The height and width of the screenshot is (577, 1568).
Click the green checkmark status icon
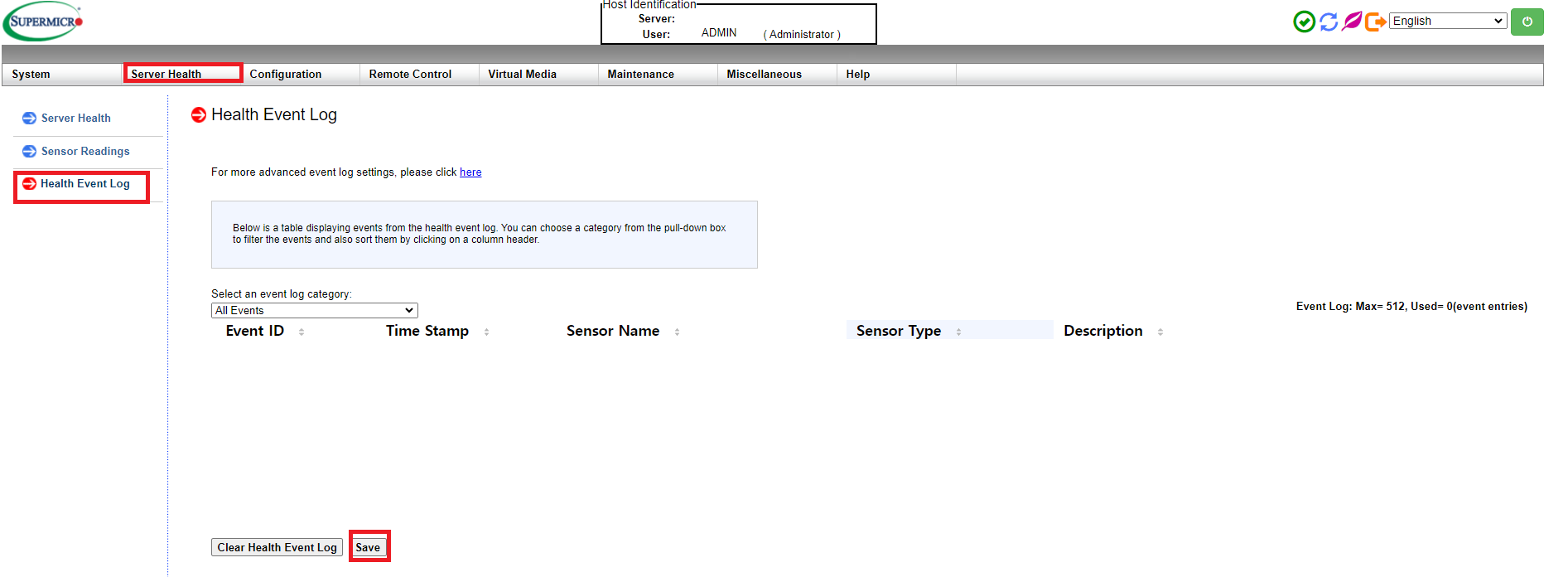1304,22
